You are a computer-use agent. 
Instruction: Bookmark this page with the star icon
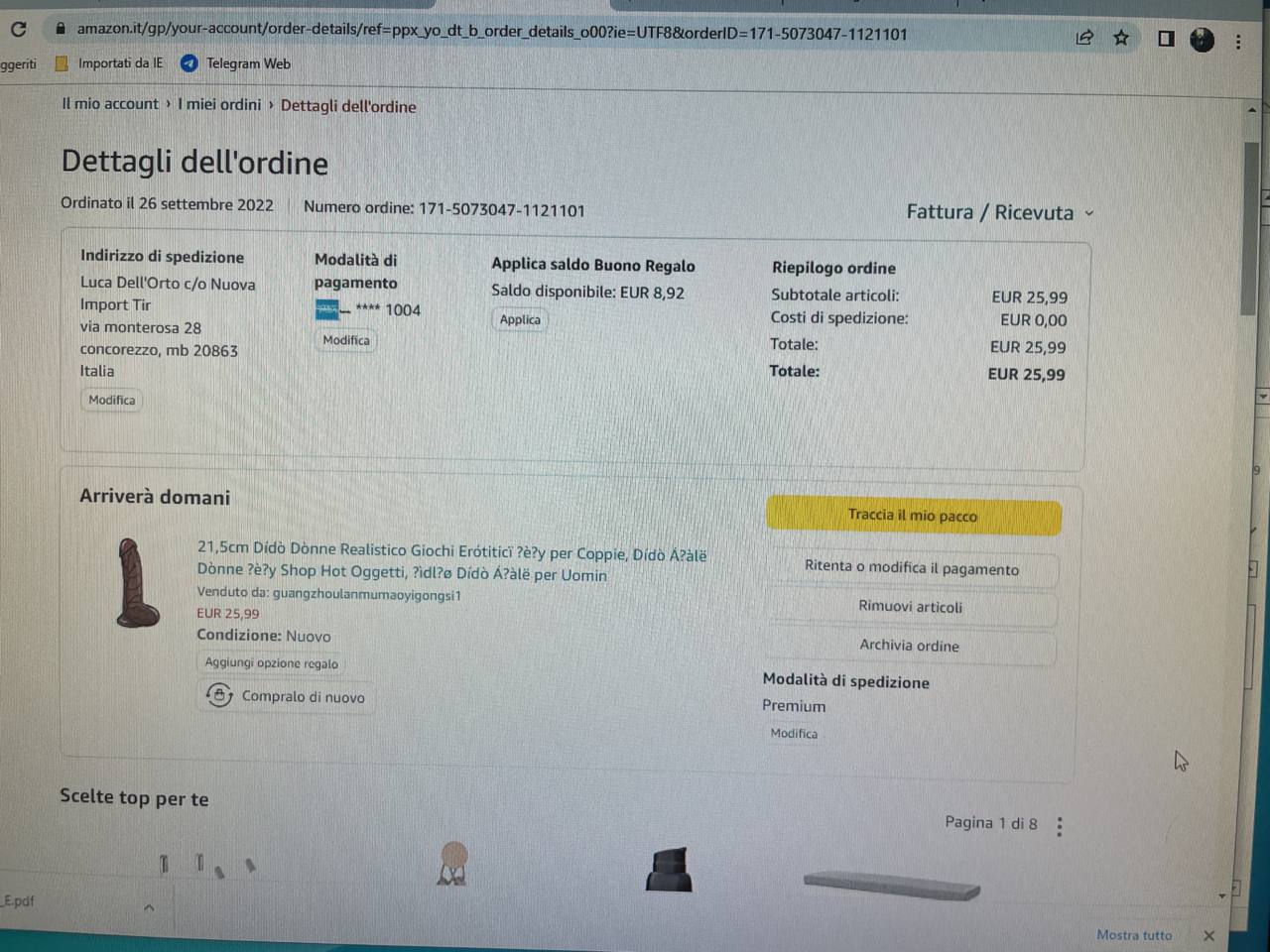[x=1121, y=38]
